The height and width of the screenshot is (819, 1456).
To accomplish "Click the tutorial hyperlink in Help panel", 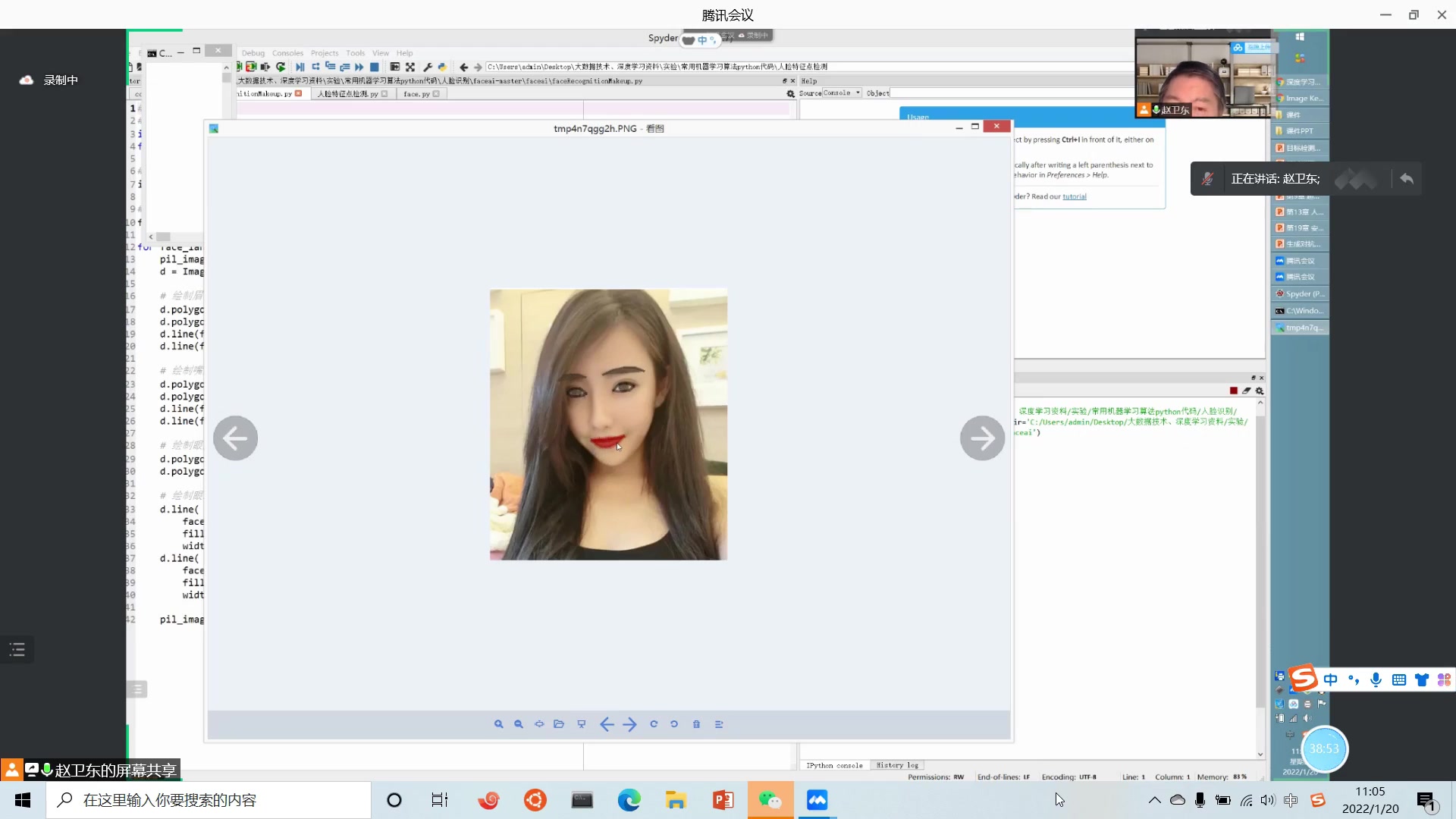I will [x=1077, y=196].
